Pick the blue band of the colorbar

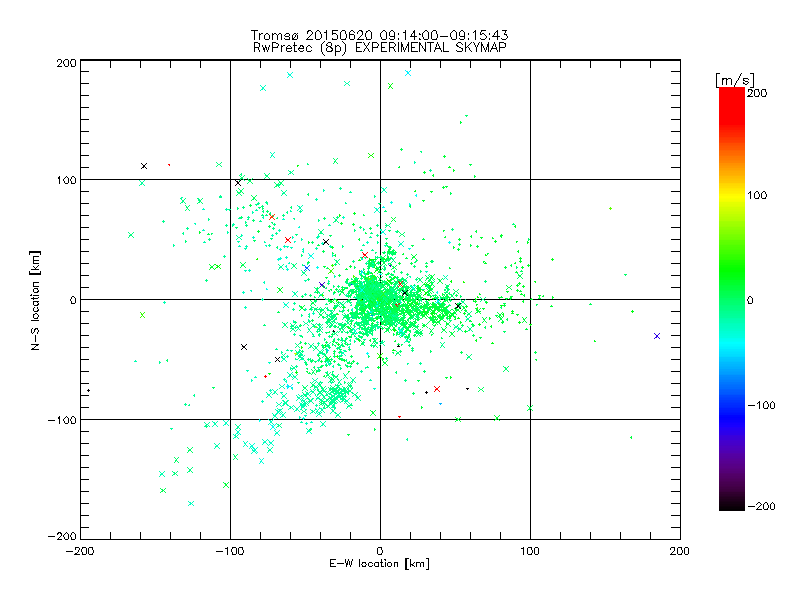click(732, 416)
